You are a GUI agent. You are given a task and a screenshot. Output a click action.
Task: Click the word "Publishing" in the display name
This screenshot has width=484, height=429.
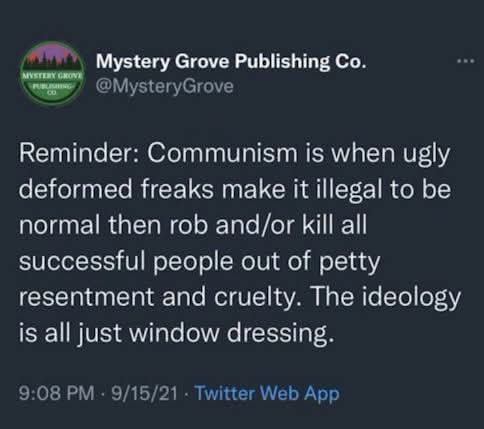pos(282,62)
